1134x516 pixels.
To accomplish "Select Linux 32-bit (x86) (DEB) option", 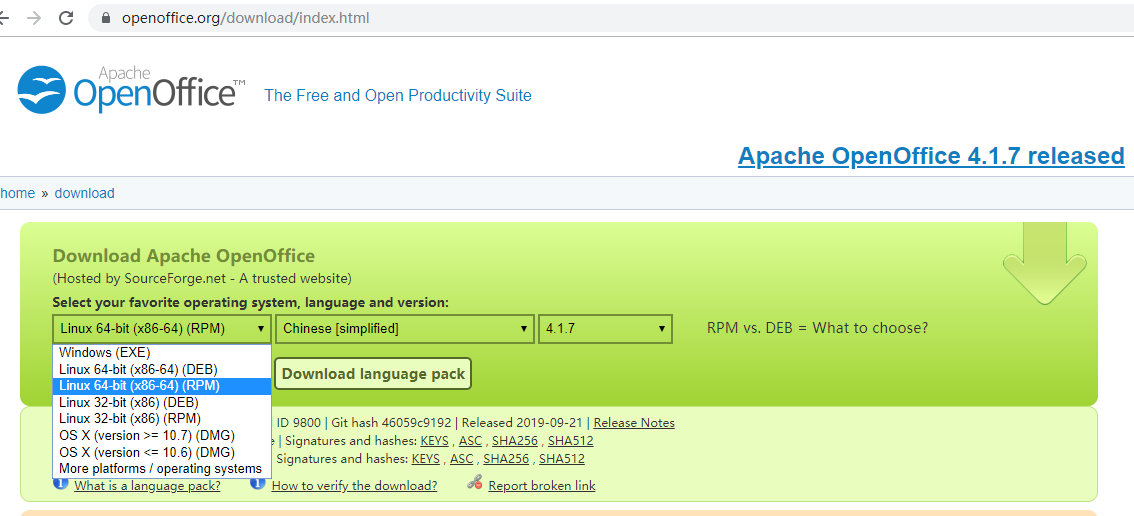I will click(162, 402).
